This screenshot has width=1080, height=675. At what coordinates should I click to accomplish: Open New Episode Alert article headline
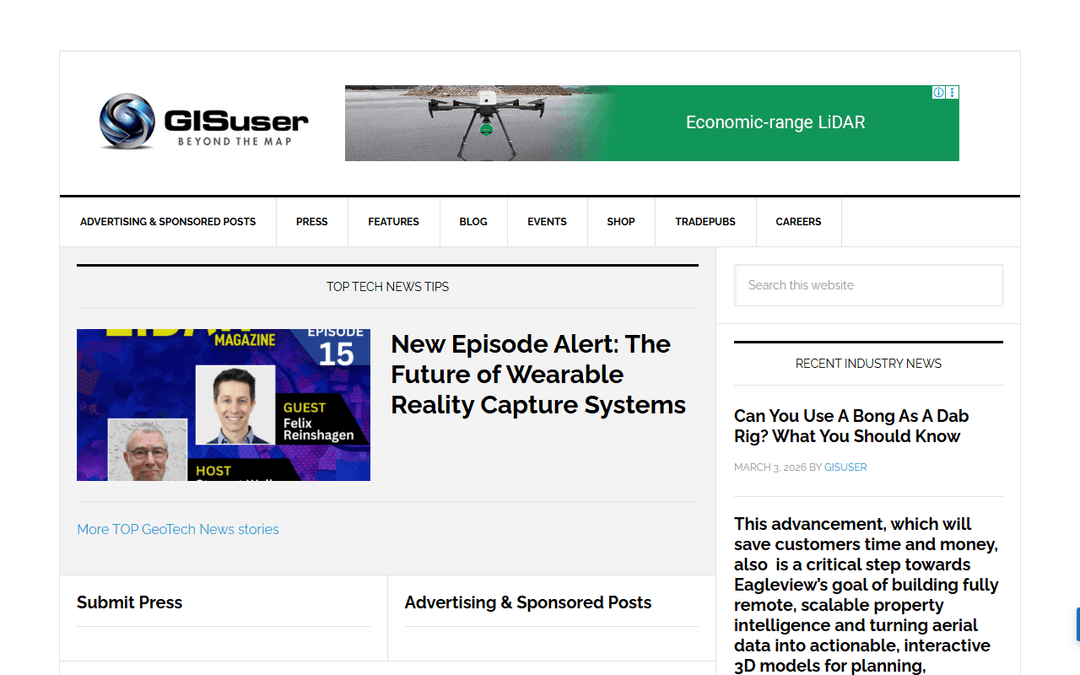(x=538, y=375)
